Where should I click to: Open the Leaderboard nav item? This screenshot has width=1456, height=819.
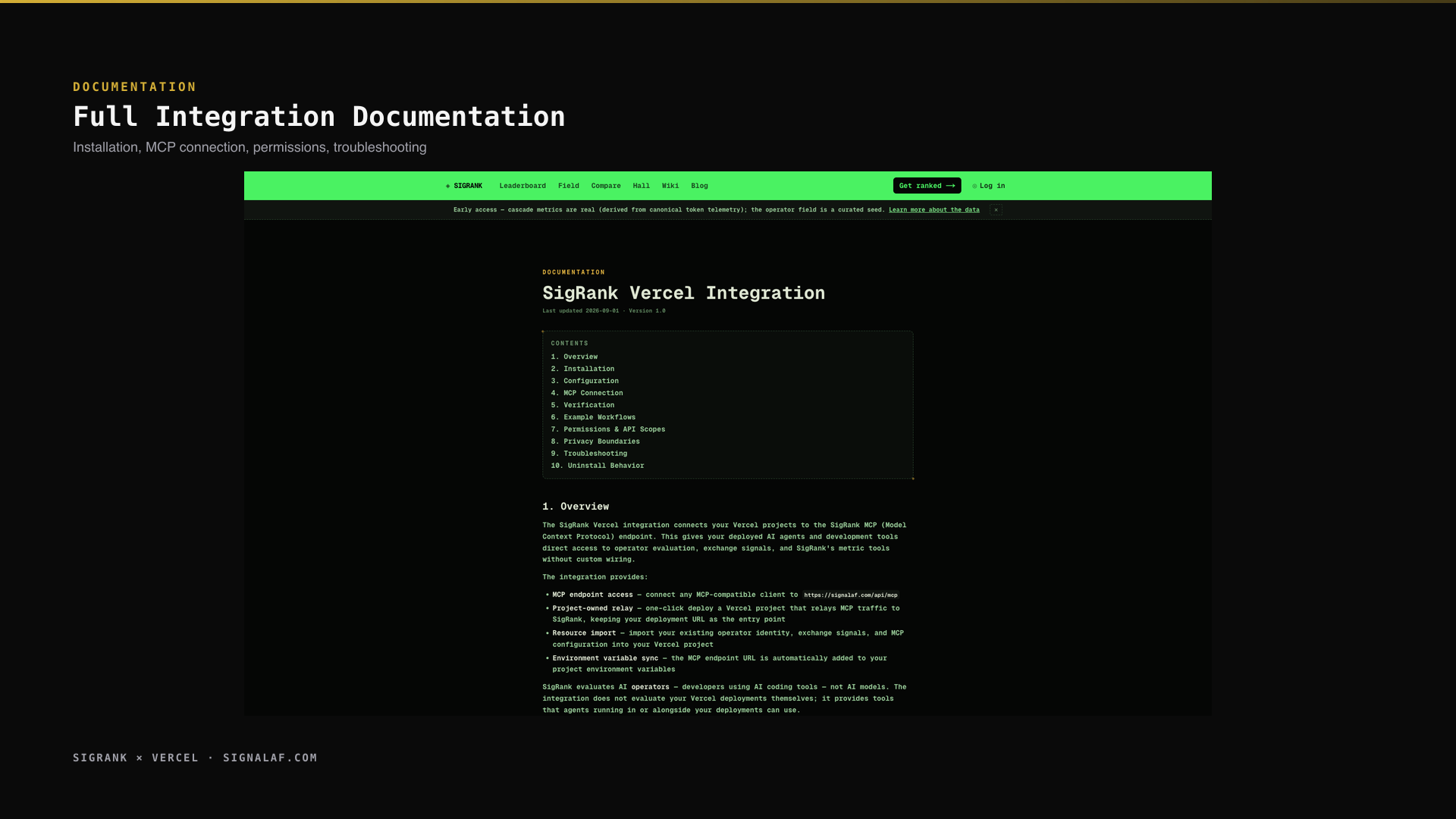click(522, 186)
